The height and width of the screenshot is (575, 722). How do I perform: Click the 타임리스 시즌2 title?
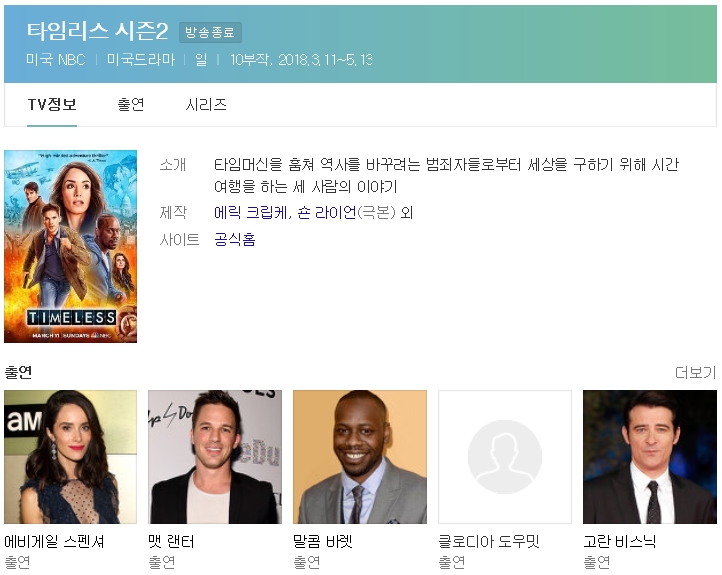(97, 31)
